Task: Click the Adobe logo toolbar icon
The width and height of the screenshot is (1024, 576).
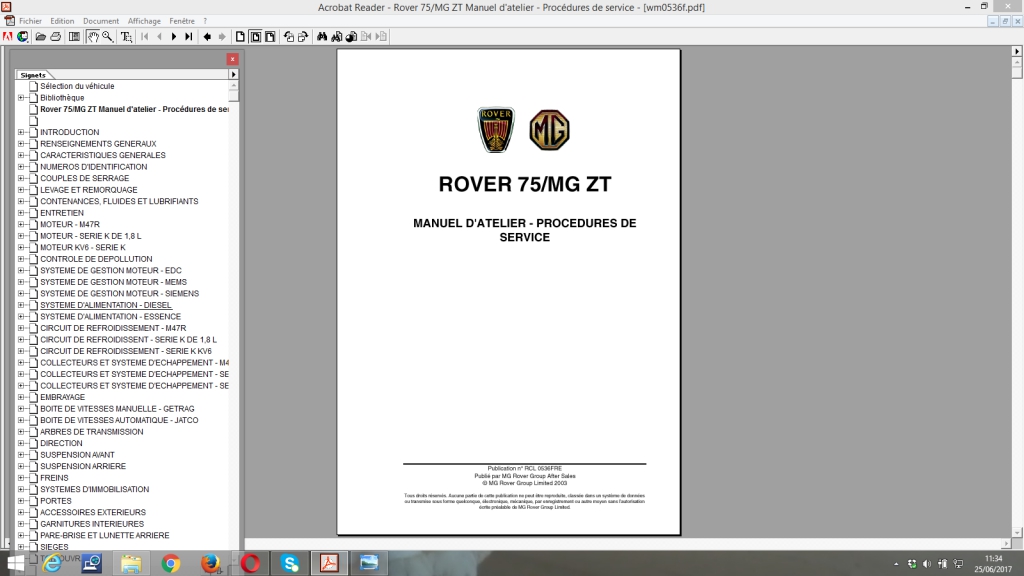Action: click(x=8, y=37)
